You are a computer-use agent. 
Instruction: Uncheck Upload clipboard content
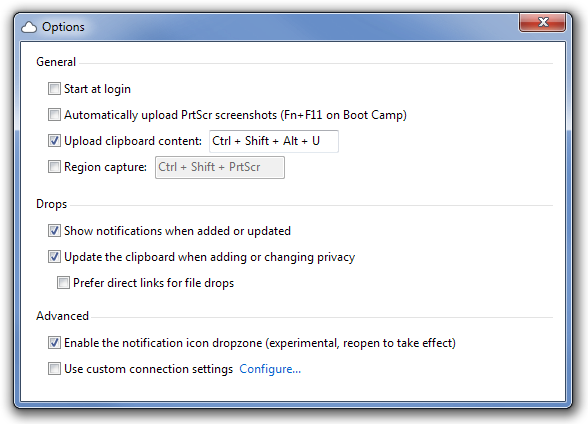54,141
